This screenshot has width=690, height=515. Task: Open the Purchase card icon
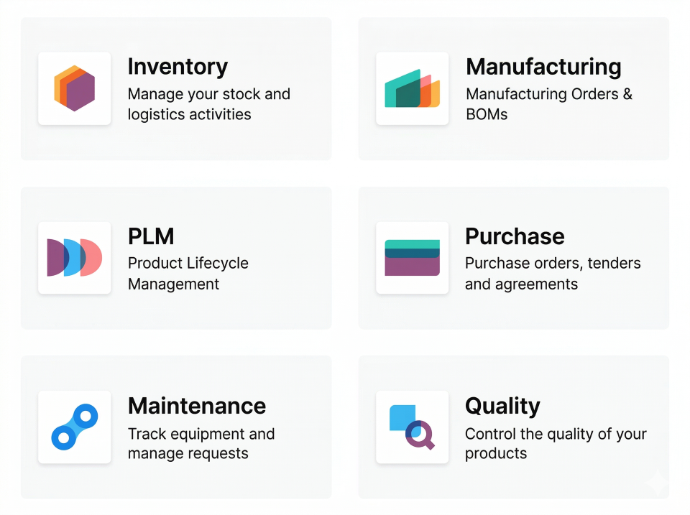tap(412, 258)
